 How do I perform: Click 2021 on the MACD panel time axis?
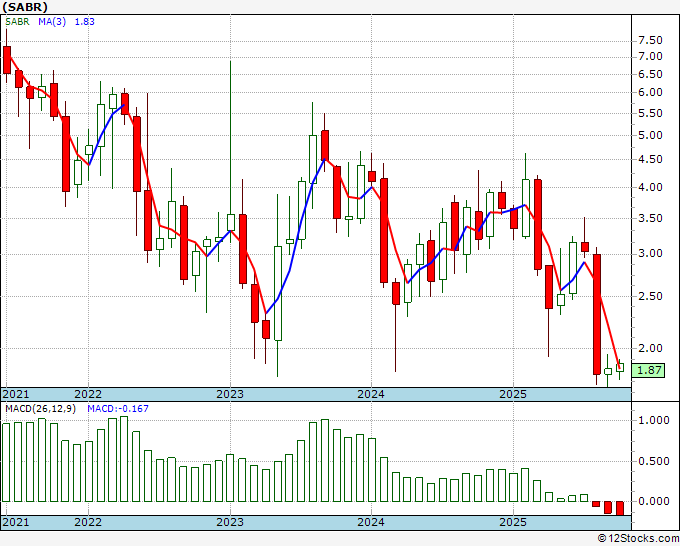16,522
